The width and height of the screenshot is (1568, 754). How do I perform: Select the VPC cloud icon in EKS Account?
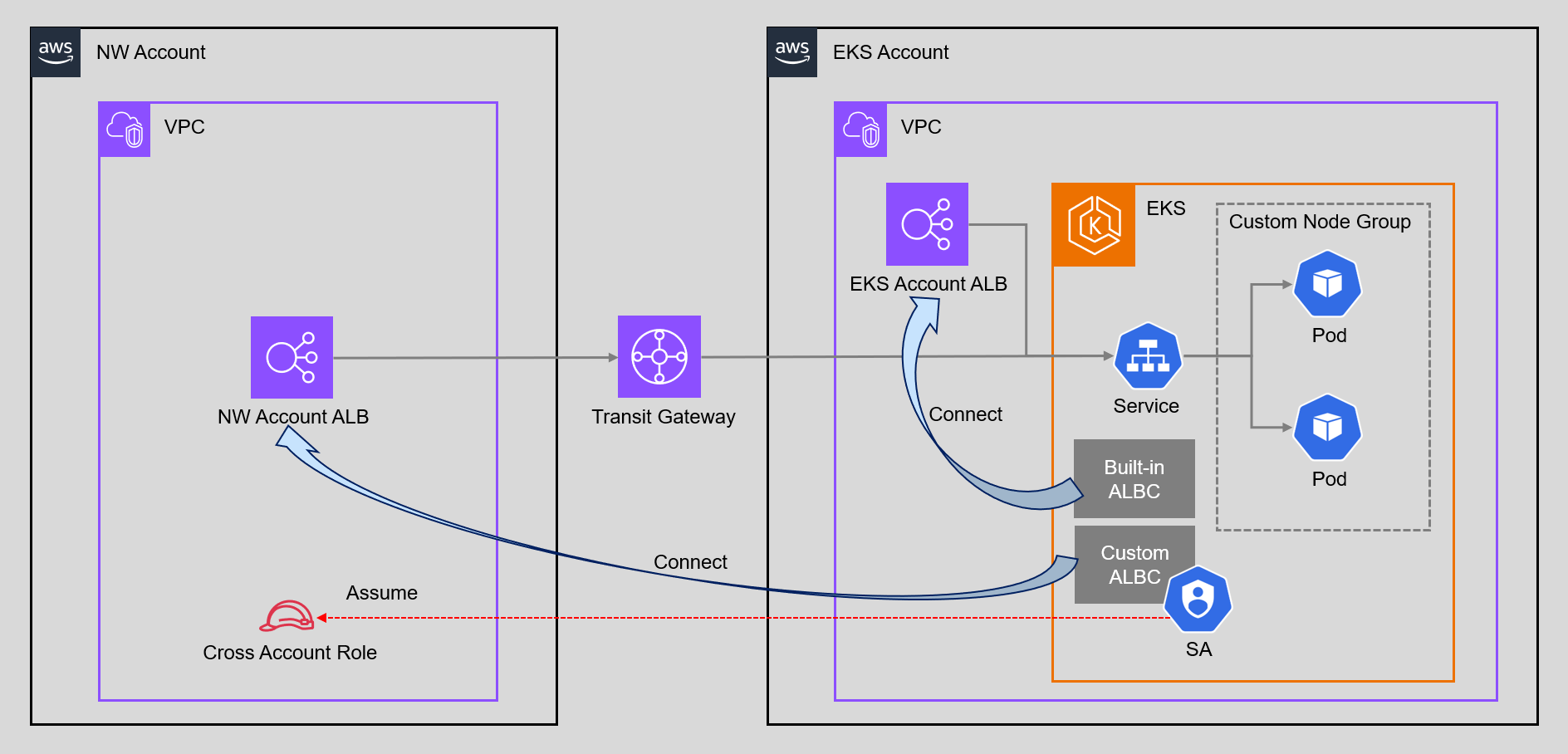[861, 130]
